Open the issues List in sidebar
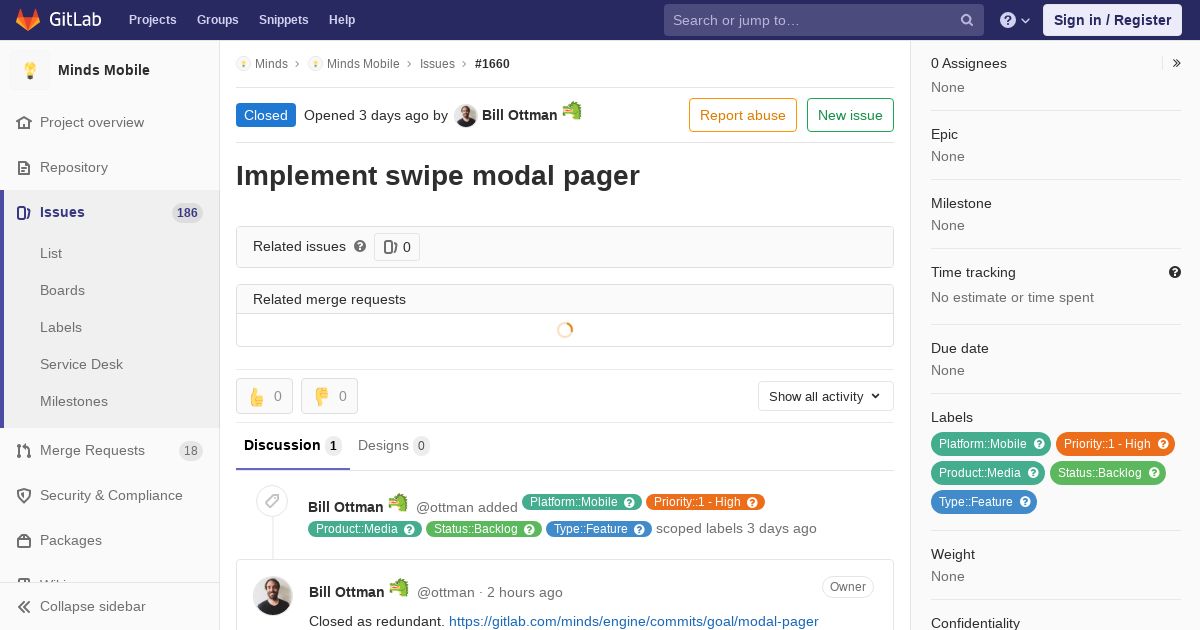 (51, 253)
